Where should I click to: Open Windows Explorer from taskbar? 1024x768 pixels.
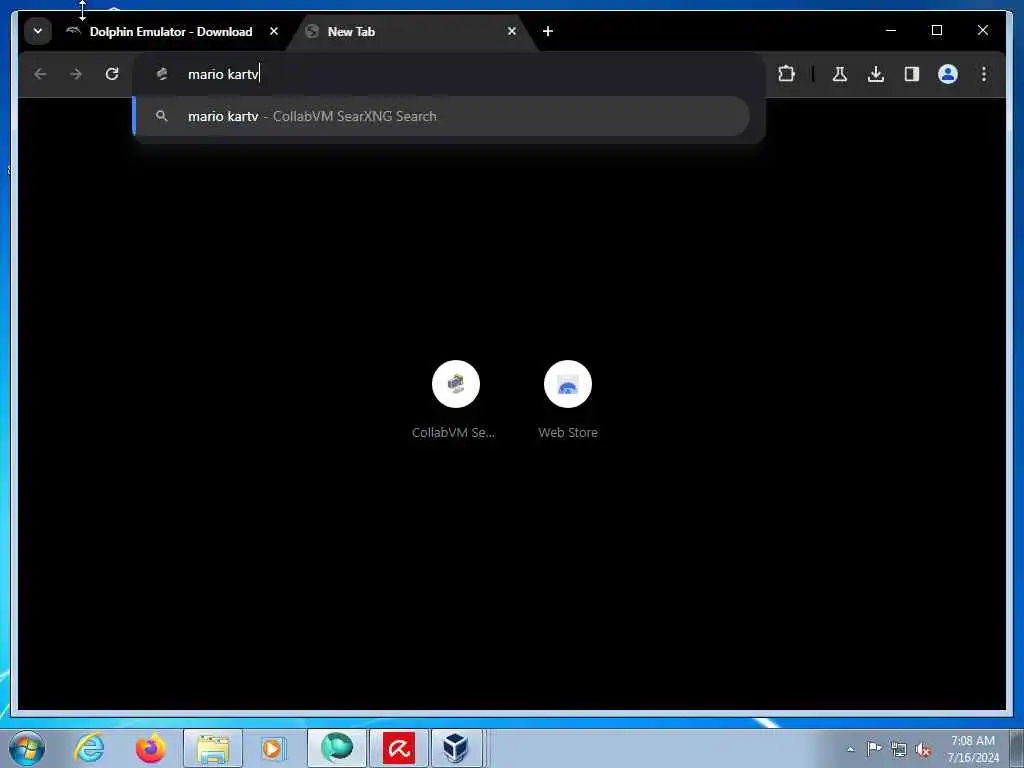(x=213, y=748)
